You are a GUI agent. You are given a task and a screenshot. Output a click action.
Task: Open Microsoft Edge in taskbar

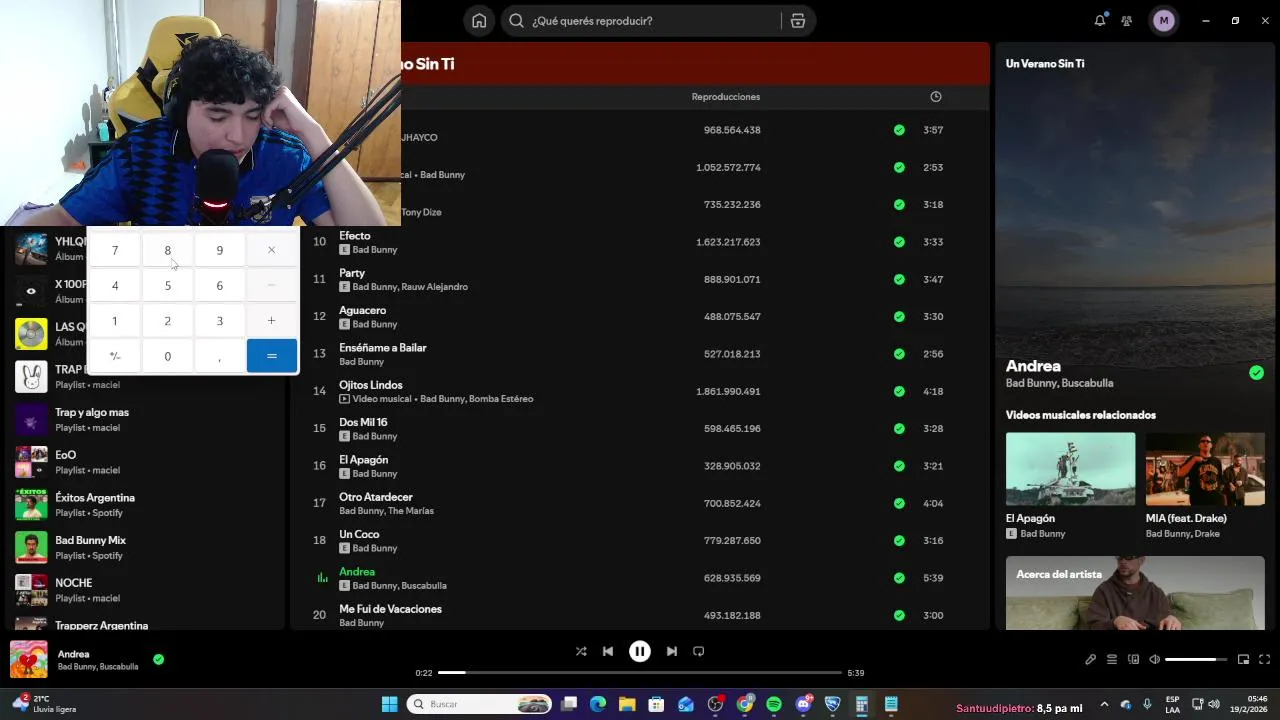[598, 704]
